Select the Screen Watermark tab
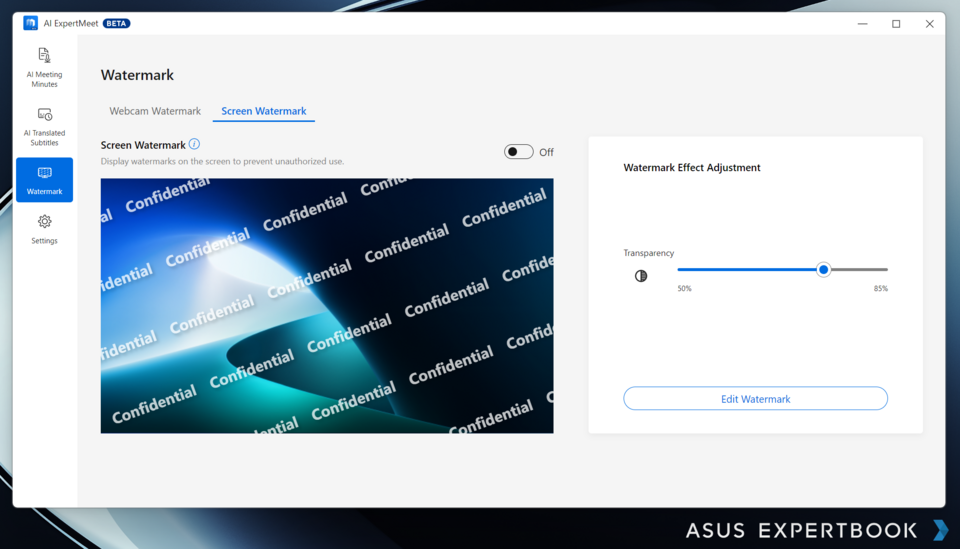This screenshot has width=960, height=549. pyautogui.click(x=264, y=111)
